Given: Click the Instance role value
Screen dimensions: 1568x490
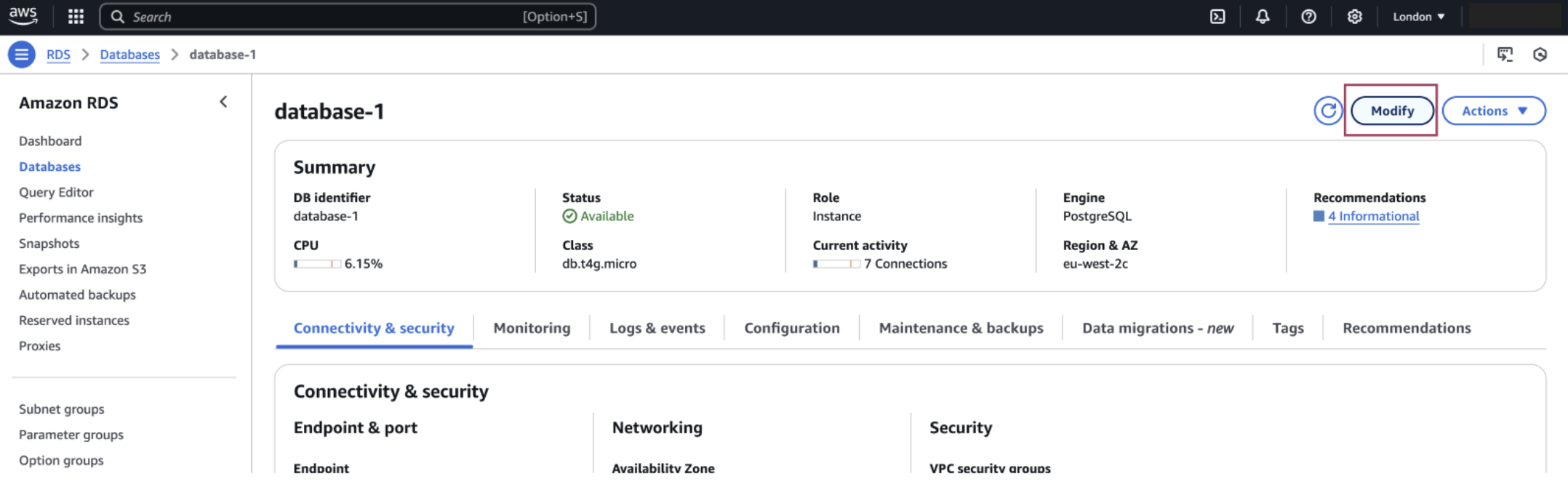Looking at the screenshot, I should 836,216.
